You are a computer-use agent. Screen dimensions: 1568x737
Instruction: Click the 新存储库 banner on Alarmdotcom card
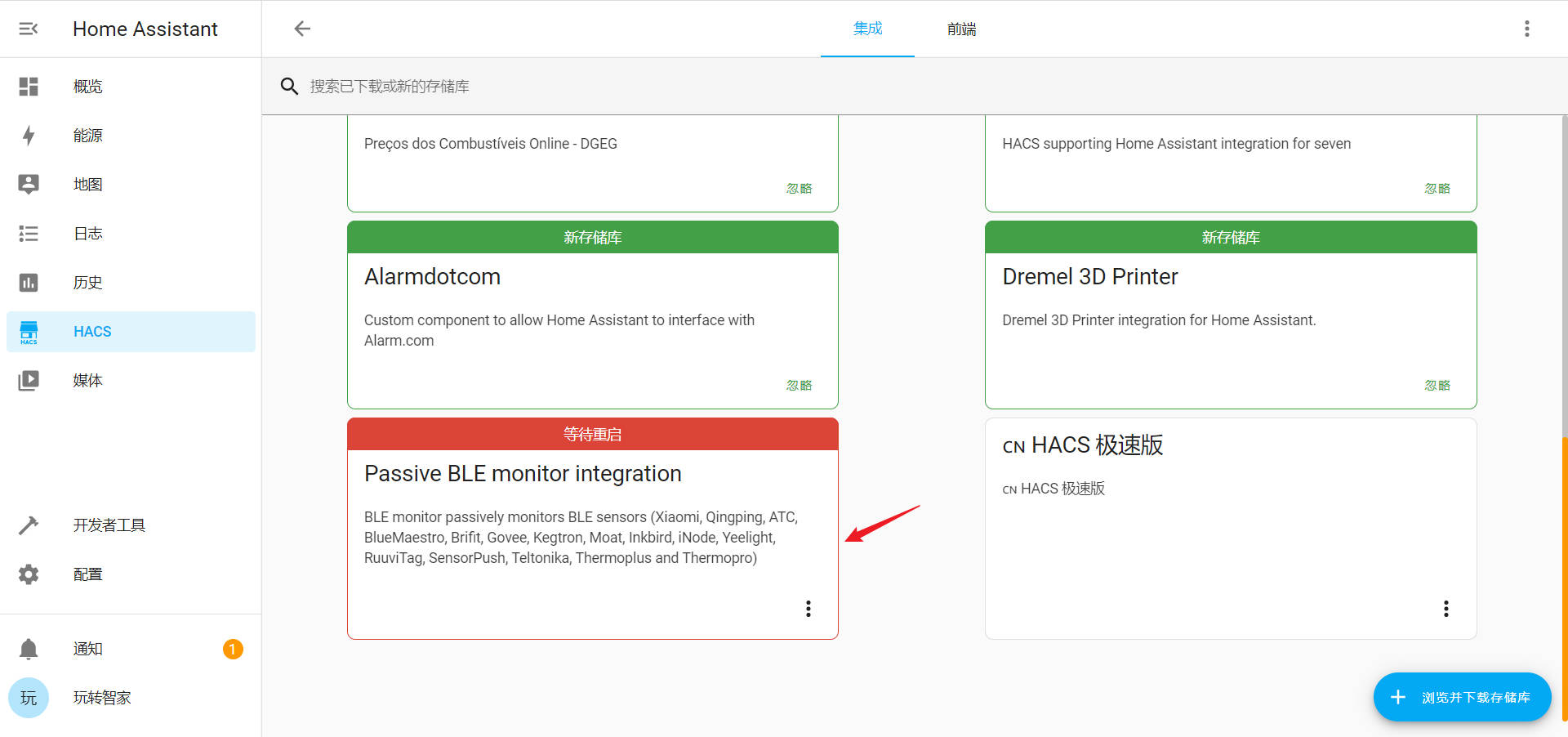coord(593,237)
